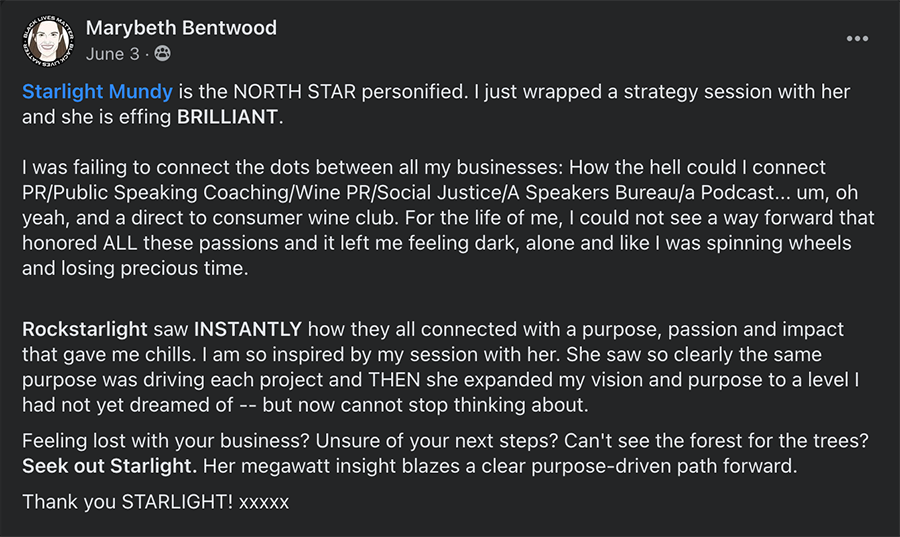This screenshot has width=900, height=537.
Task: Click the bold word INSTANTLY
Action: [248, 329]
